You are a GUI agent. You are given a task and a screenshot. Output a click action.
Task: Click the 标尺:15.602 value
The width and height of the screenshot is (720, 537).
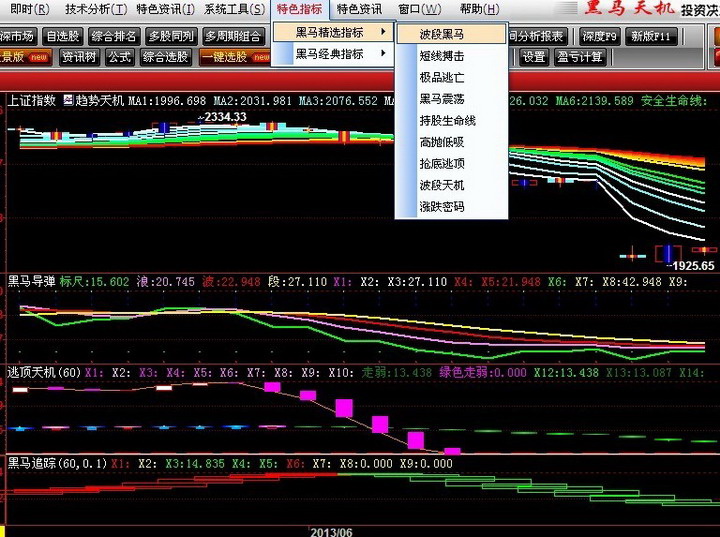click(94, 282)
